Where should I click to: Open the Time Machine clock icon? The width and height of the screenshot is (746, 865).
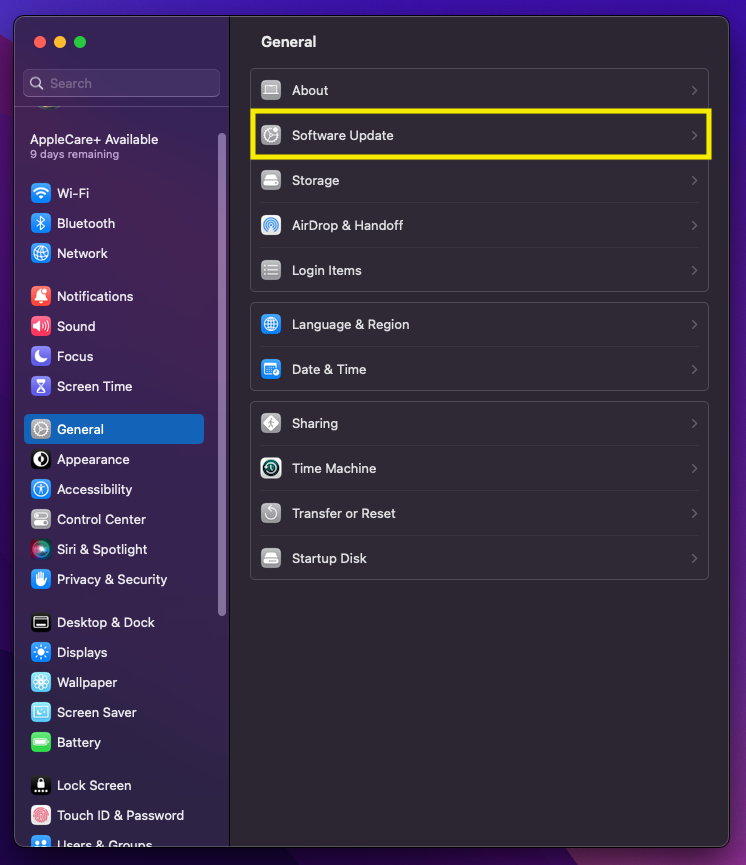(271, 468)
